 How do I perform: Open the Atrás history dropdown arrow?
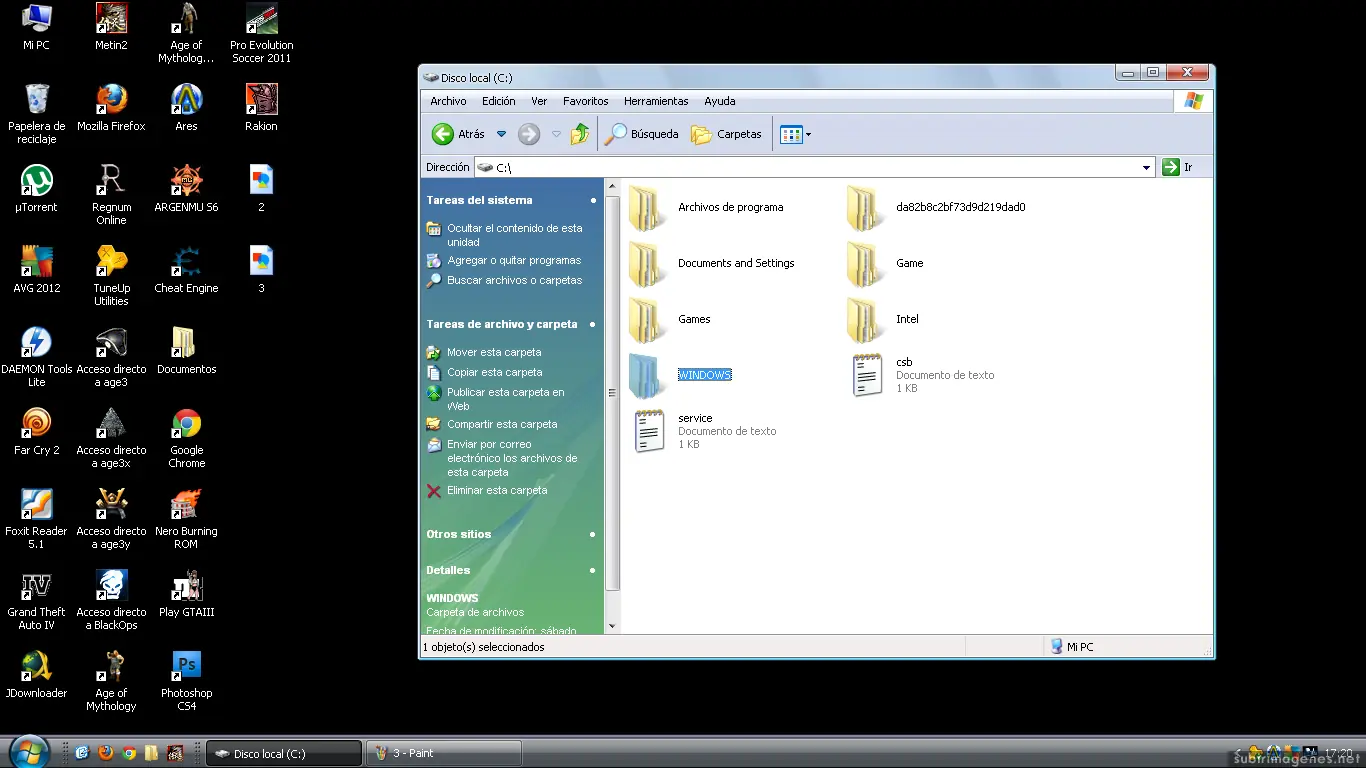click(502, 134)
